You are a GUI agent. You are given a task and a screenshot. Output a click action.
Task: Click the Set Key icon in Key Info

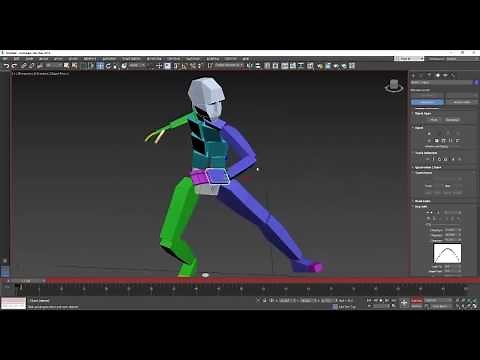coord(428,218)
